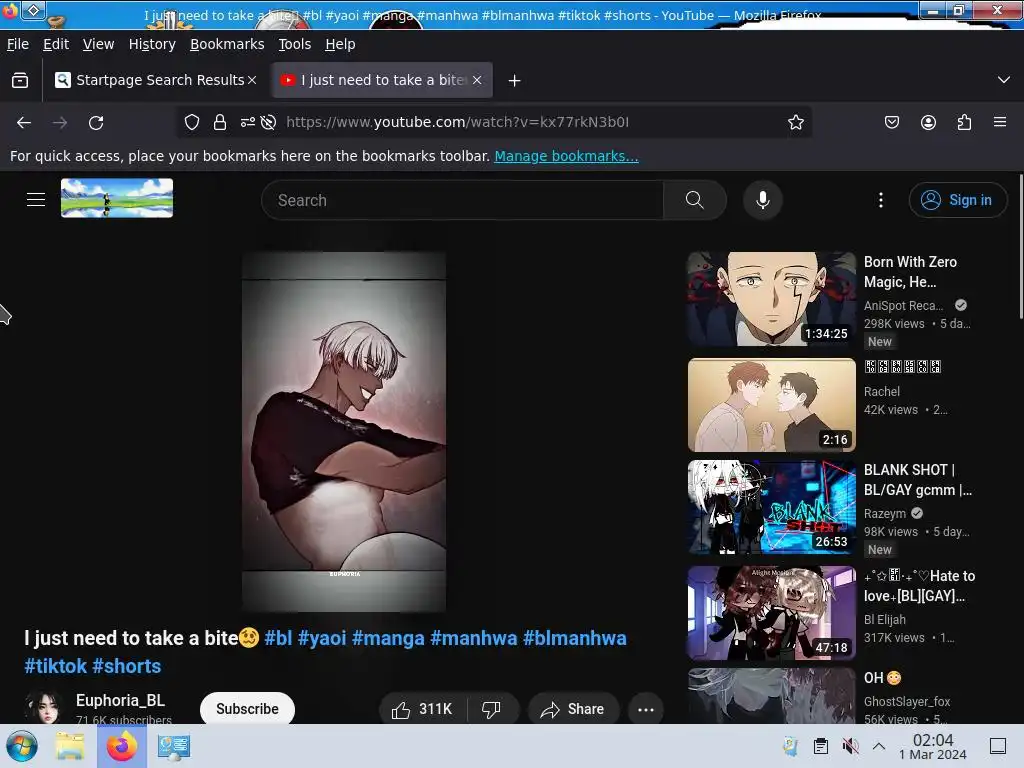Click the video player to play or pause
The height and width of the screenshot is (768, 1024).
[x=344, y=432]
